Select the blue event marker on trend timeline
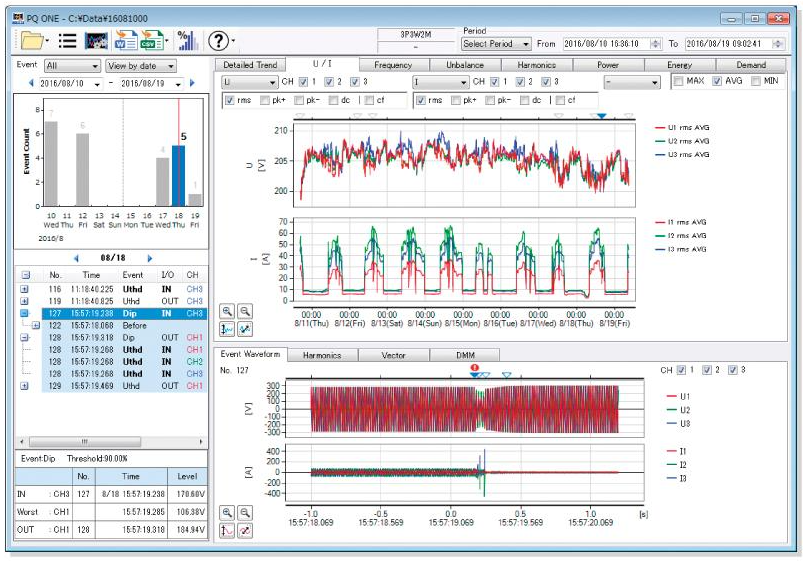Viewport: 803px width, 565px height. point(602,116)
